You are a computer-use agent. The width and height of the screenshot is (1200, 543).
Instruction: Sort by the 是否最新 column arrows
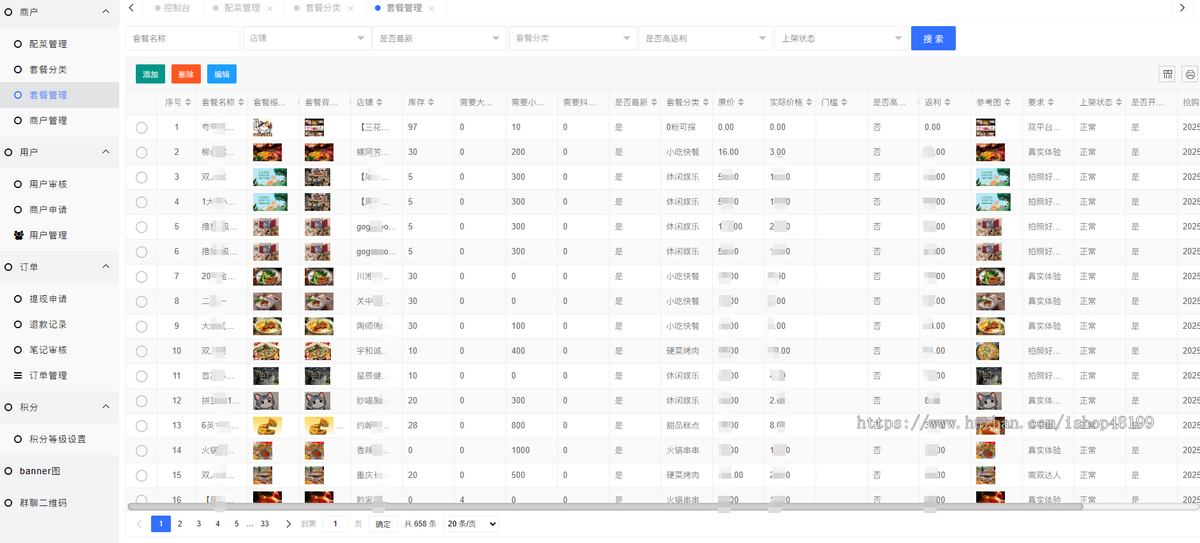[x=655, y=102]
